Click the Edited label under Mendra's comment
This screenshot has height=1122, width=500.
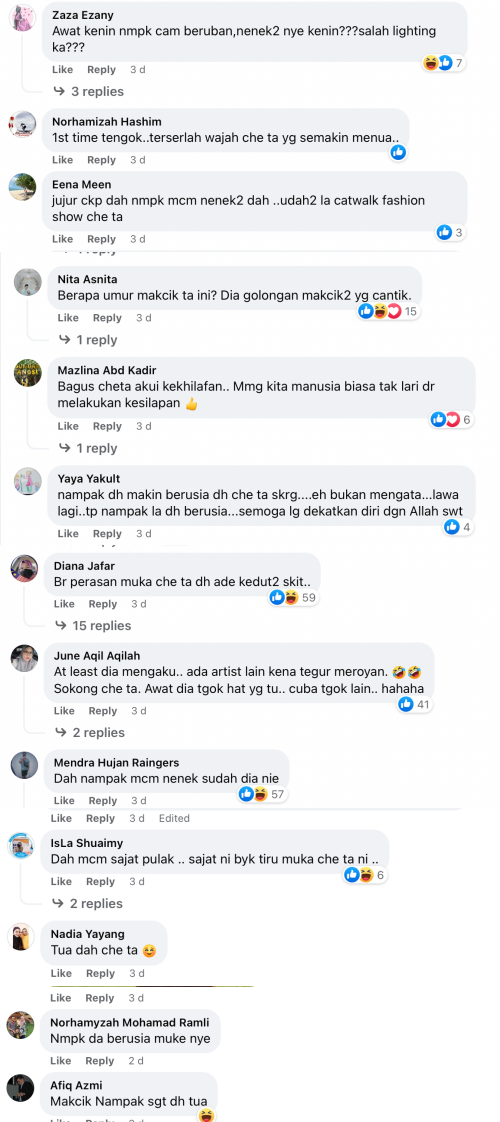[x=174, y=818]
